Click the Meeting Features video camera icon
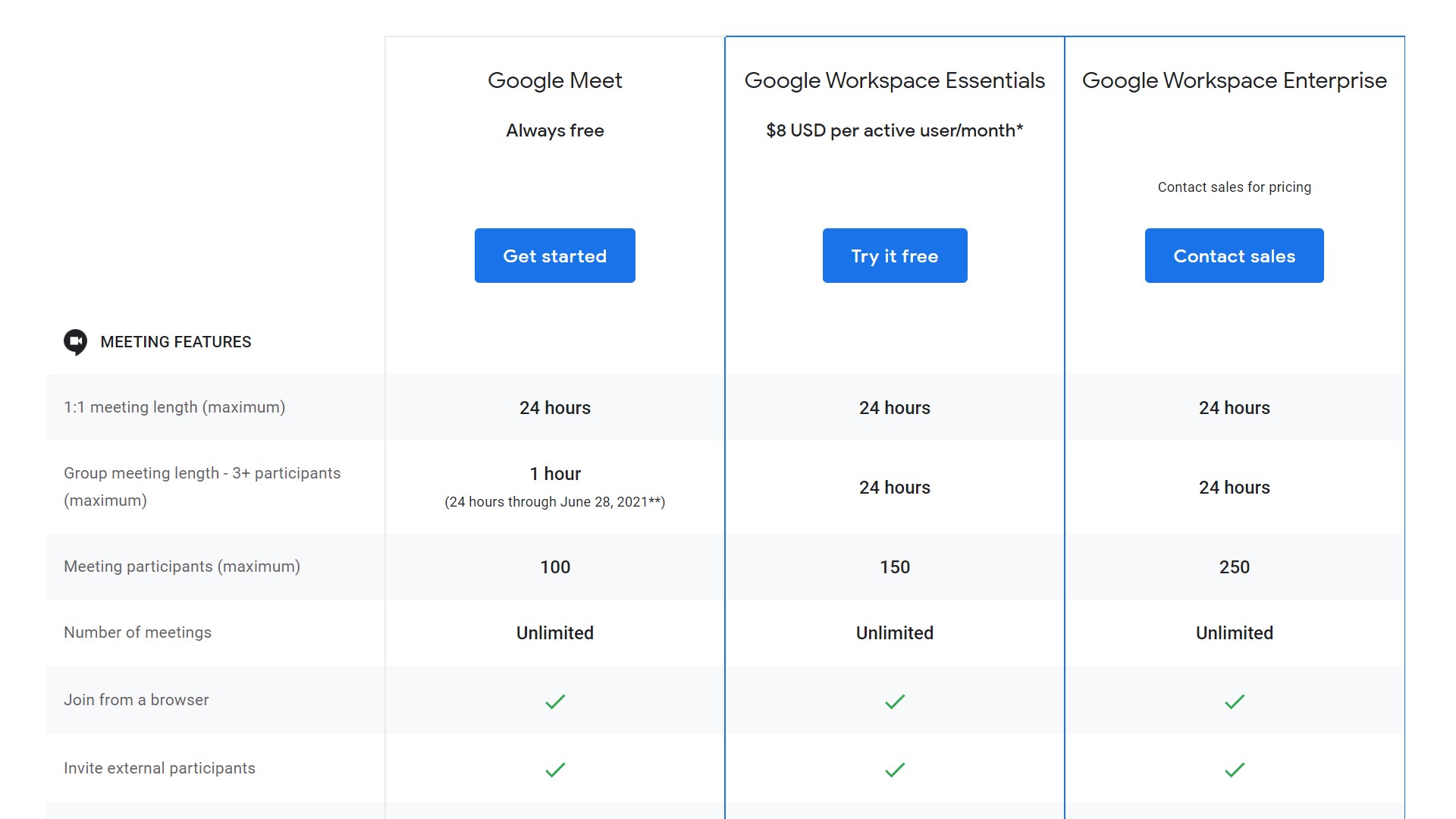Screen dimensions: 1456x819 (75, 342)
